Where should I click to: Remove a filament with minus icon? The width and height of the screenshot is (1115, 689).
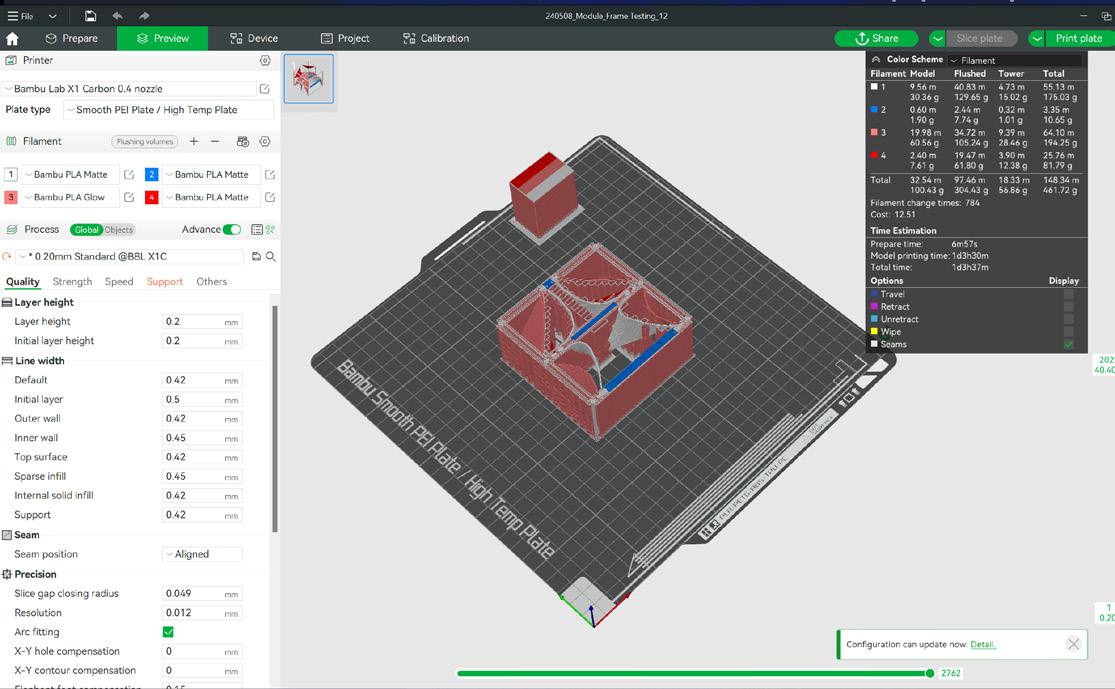point(215,141)
